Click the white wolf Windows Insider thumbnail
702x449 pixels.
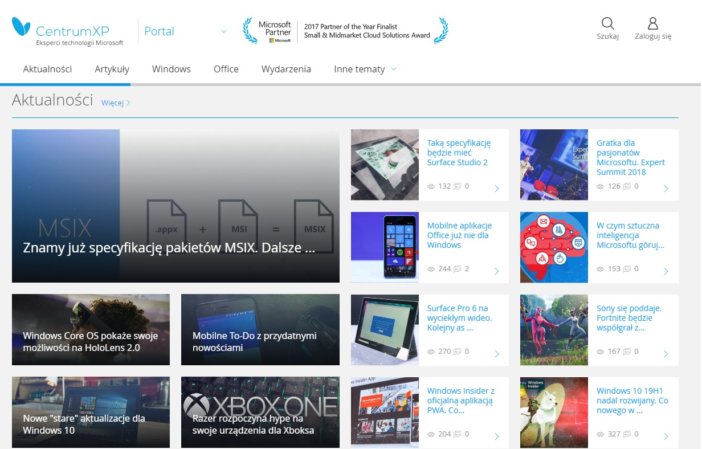click(554, 412)
